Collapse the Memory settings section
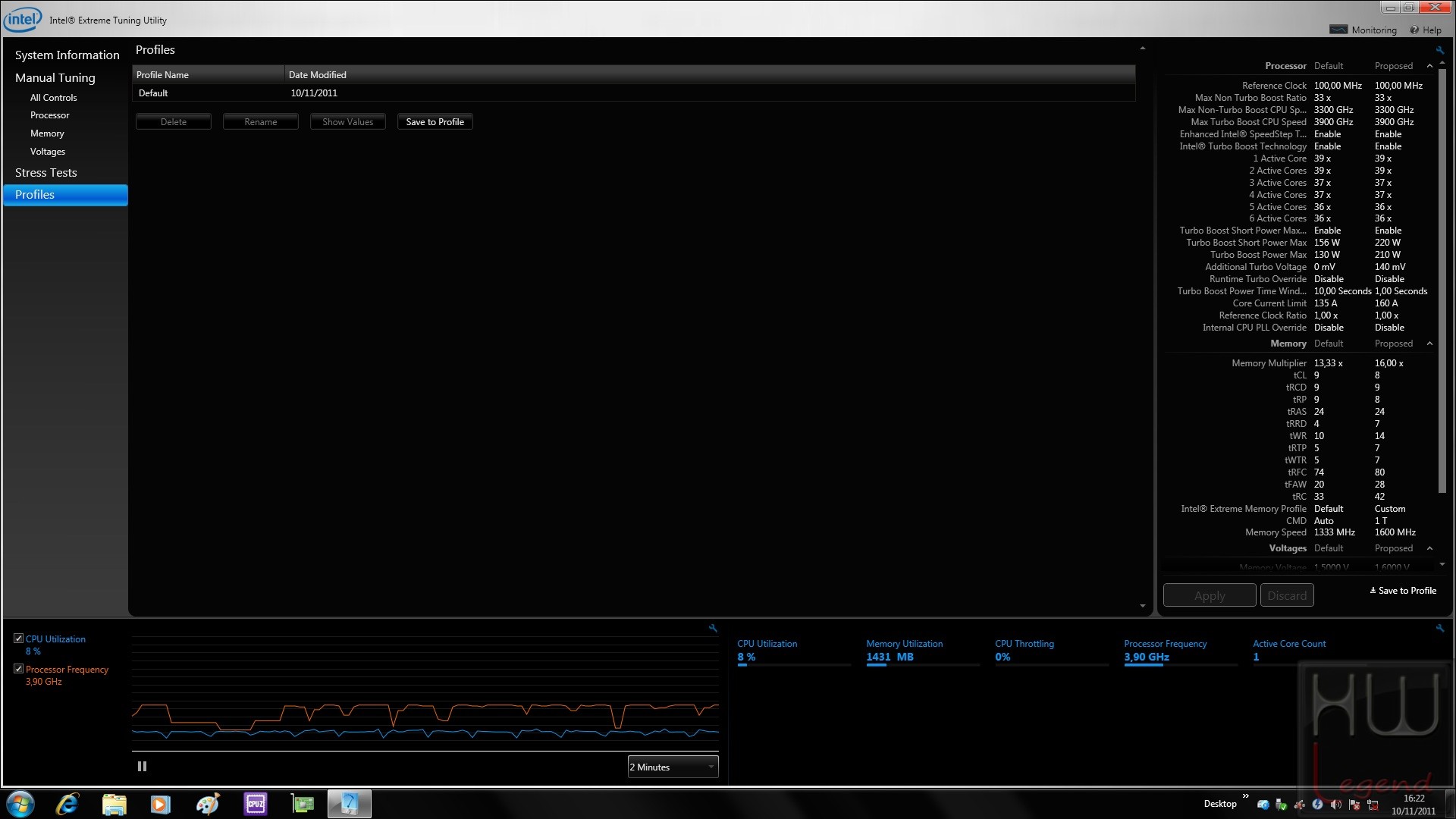This screenshot has width=1456, height=819. click(x=1429, y=344)
